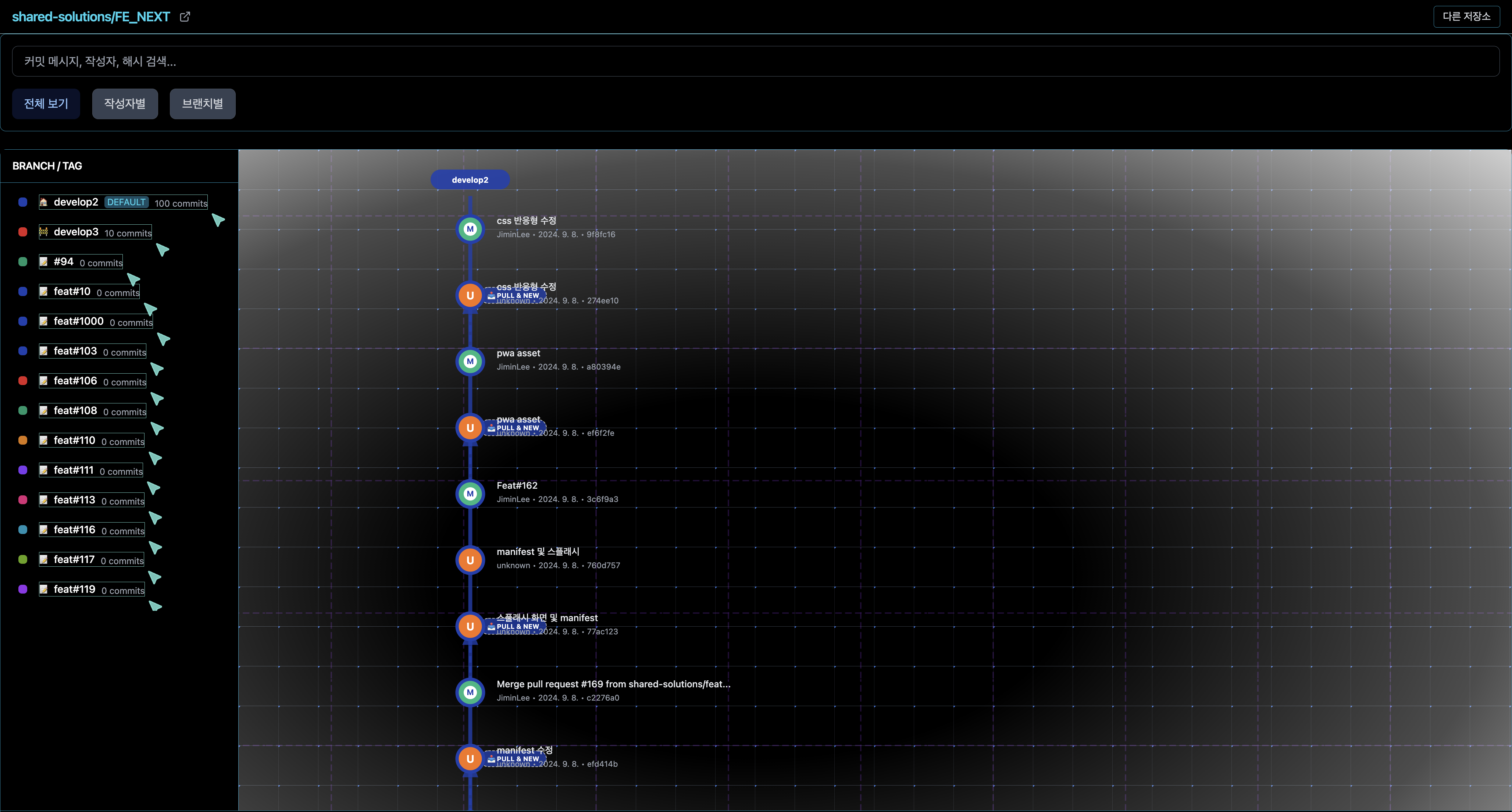
Task: Select the feat#10 branch row
Action: click(89, 292)
